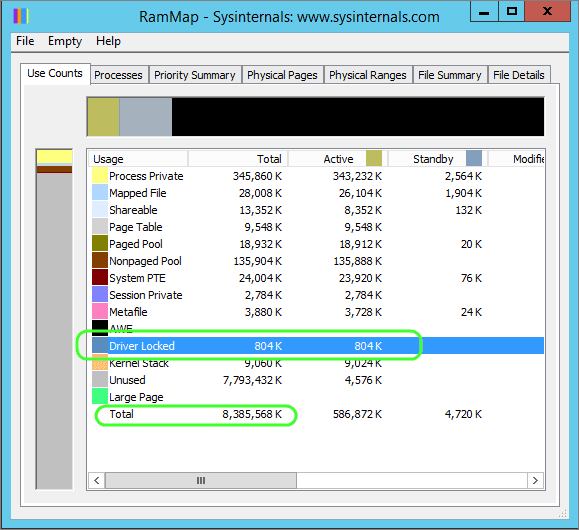Click the Driver Locked hatched swatch

100,345
